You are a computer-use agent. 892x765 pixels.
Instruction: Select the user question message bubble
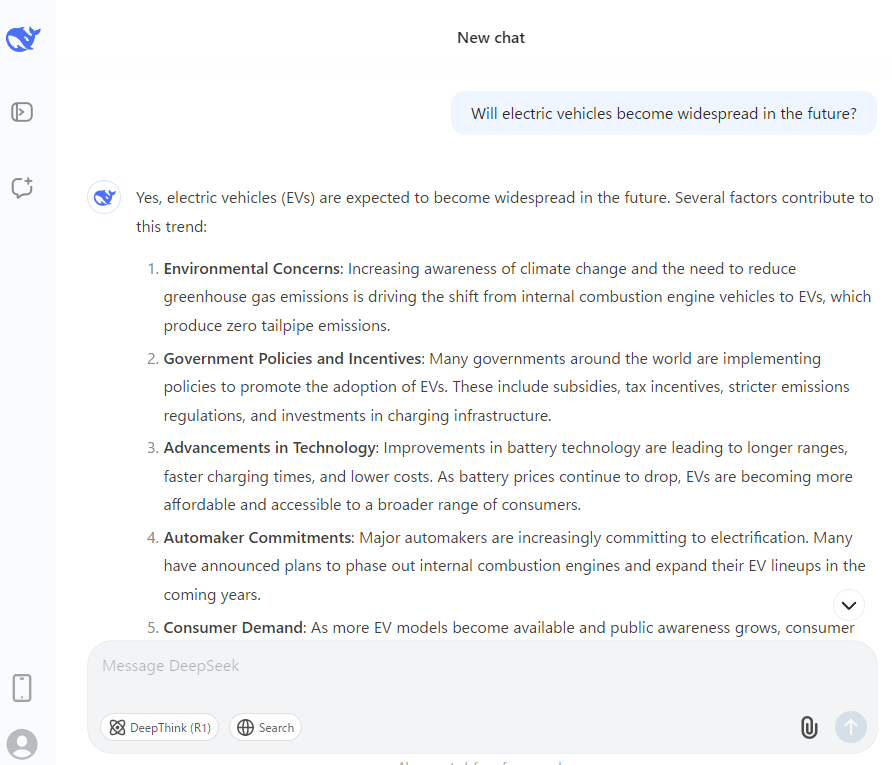[663, 114]
